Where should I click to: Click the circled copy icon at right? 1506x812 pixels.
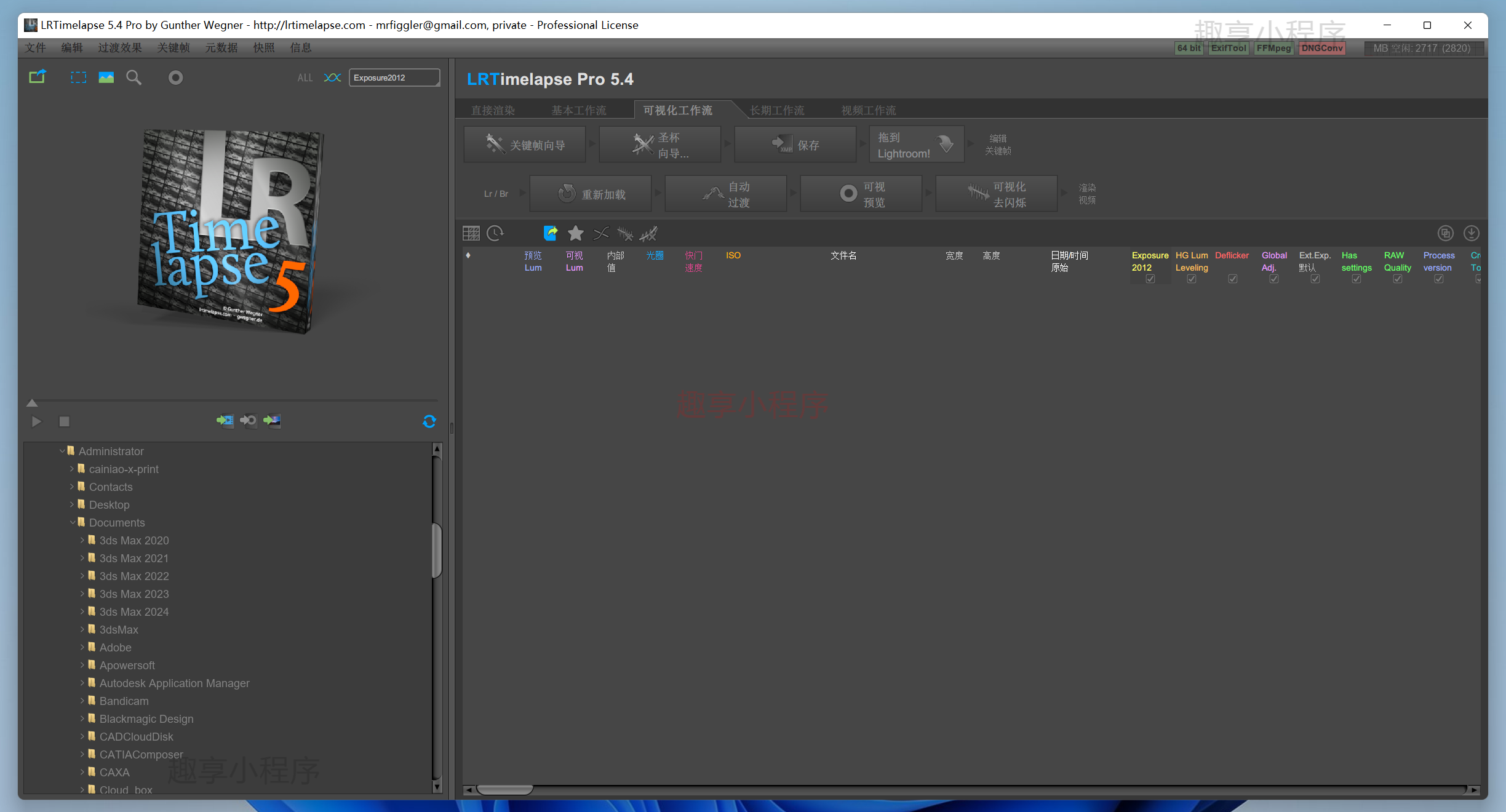click(x=1446, y=233)
